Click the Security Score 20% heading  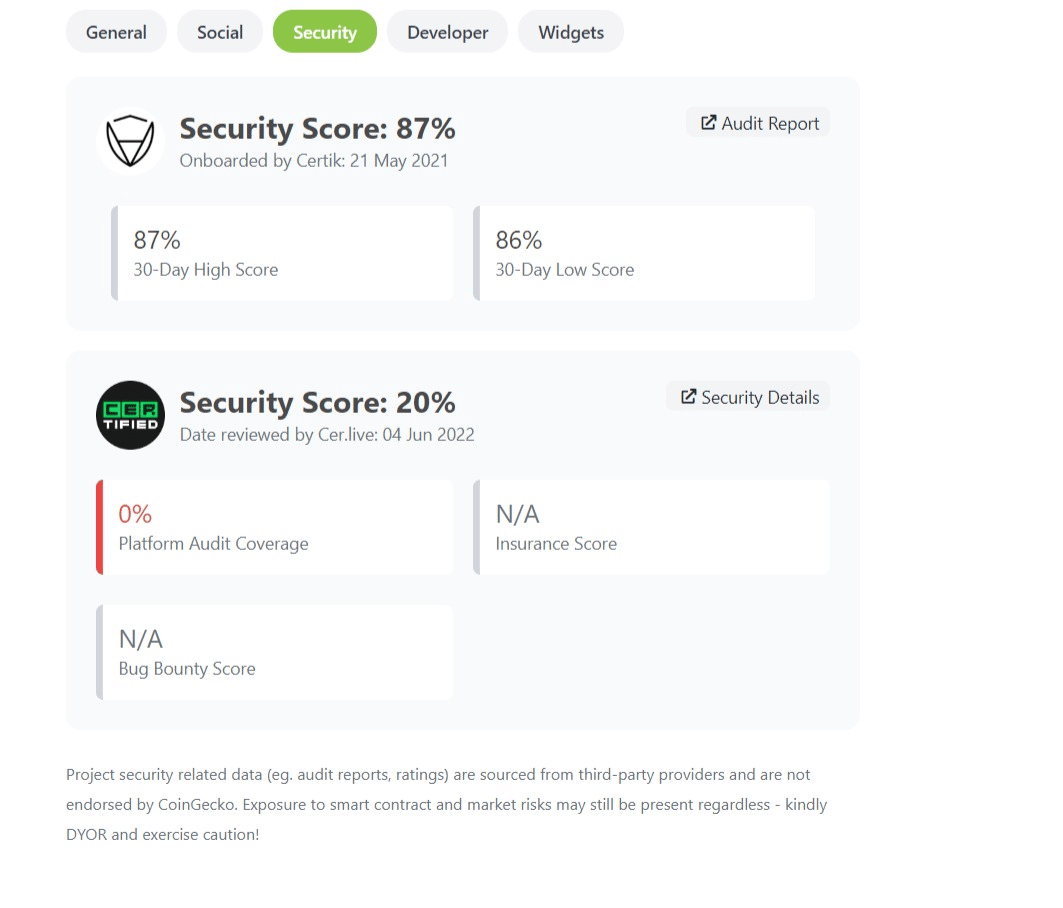317,403
